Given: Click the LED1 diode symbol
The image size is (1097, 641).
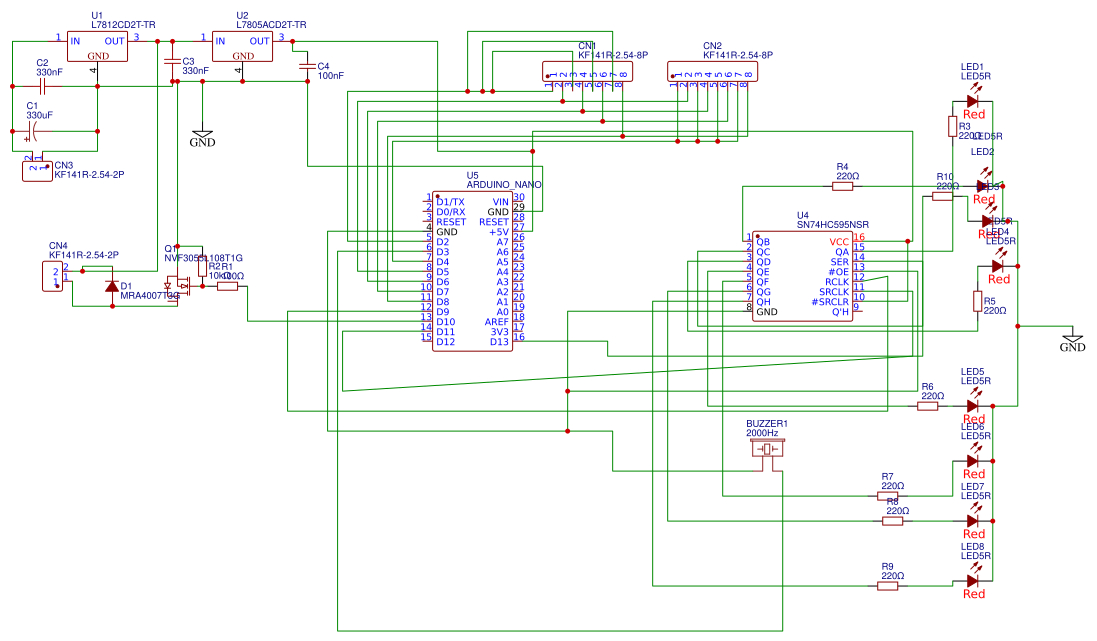Looking at the screenshot, I should pos(972,101).
